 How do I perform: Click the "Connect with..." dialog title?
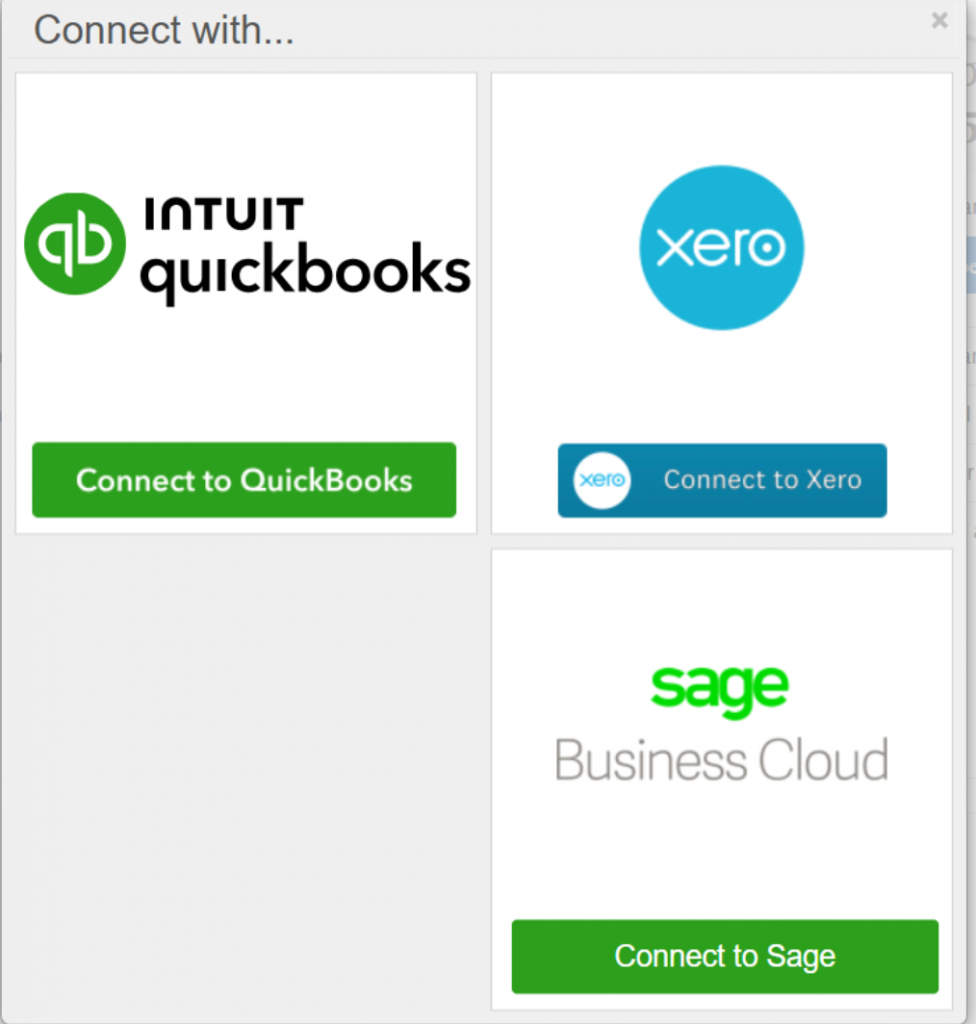pyautogui.click(x=164, y=30)
